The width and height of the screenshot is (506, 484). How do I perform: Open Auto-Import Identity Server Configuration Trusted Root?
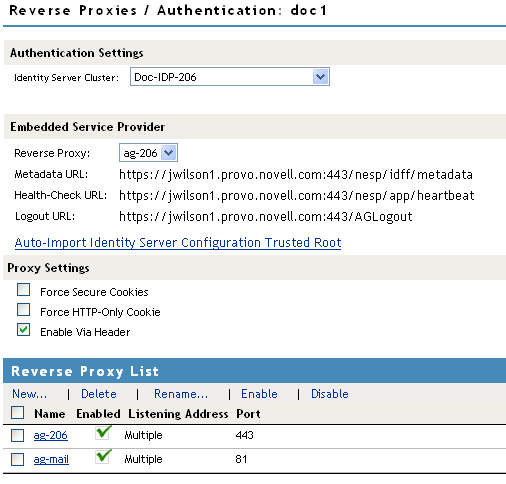pos(178,243)
